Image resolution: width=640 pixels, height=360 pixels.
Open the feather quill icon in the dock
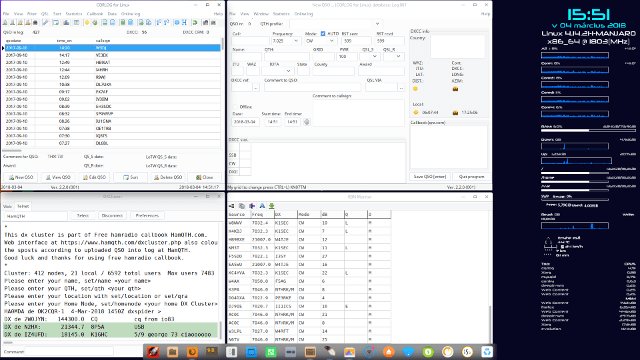click(x=330, y=352)
